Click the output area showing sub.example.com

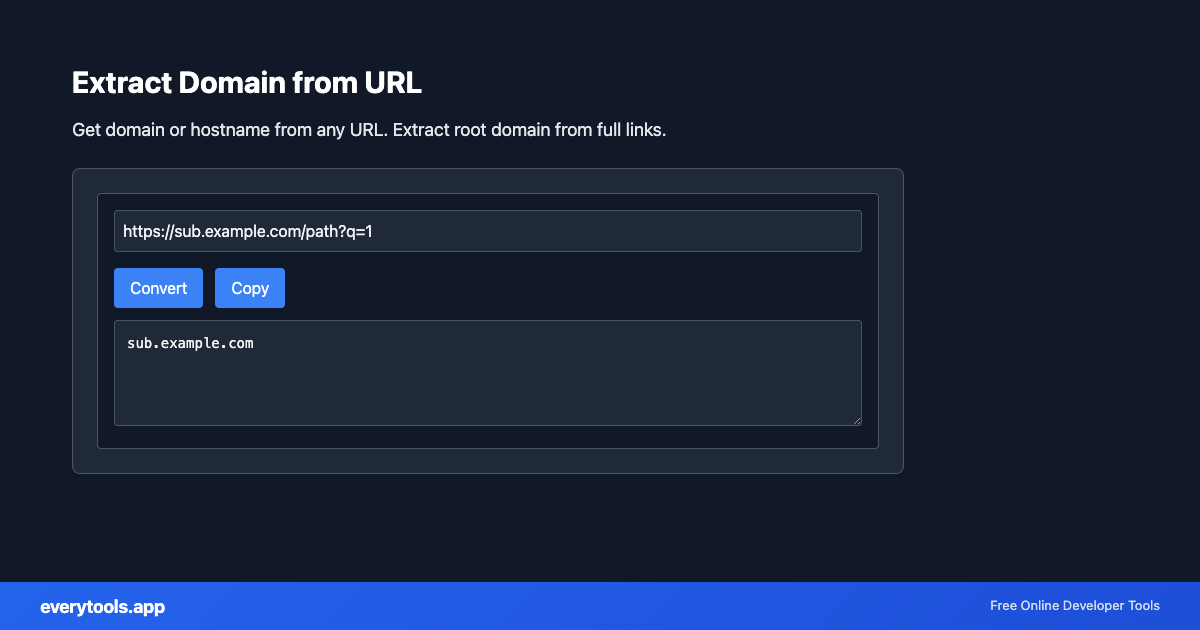click(x=488, y=373)
